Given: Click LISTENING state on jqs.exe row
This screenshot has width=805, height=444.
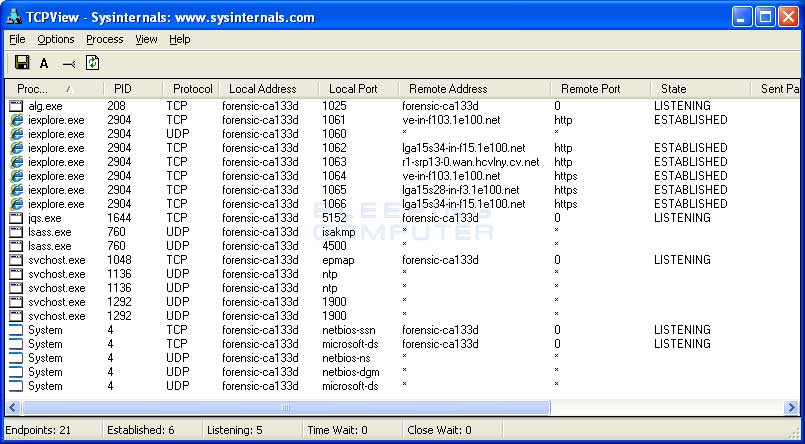Looking at the screenshot, I should (x=682, y=218).
